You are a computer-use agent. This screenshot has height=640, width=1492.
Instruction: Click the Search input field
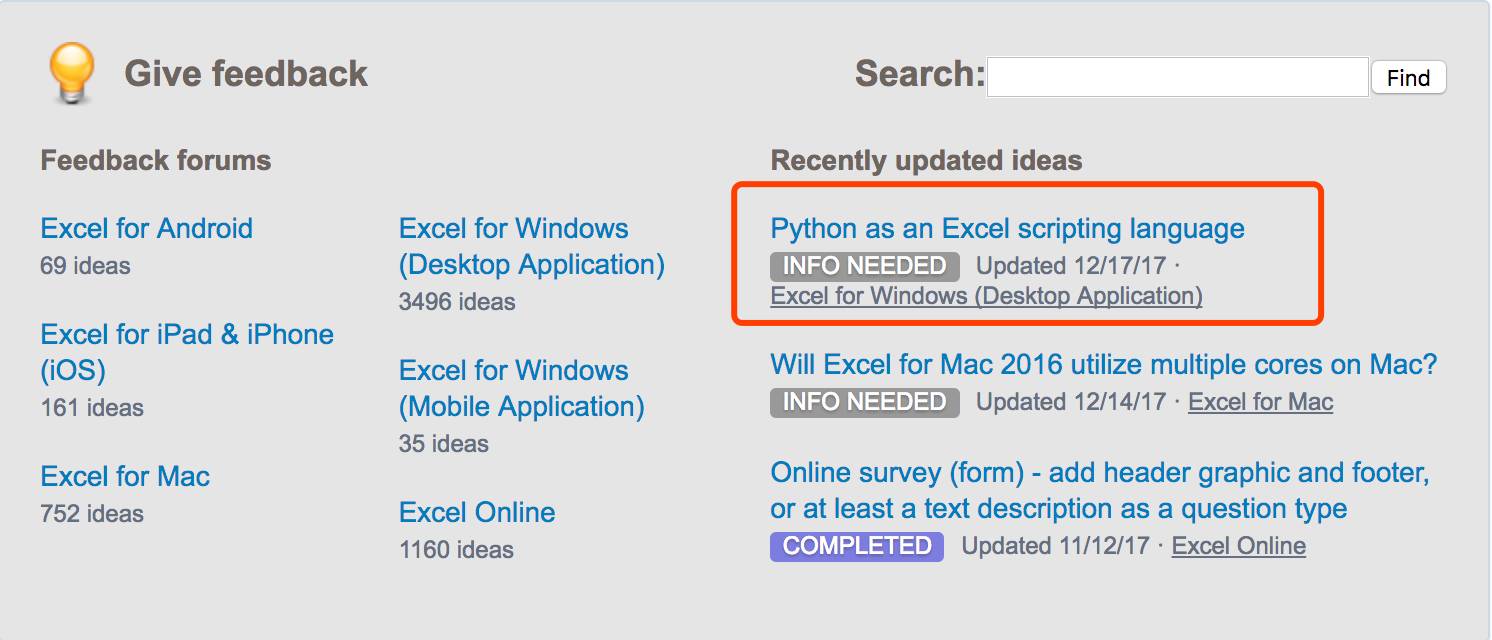pos(1178,77)
